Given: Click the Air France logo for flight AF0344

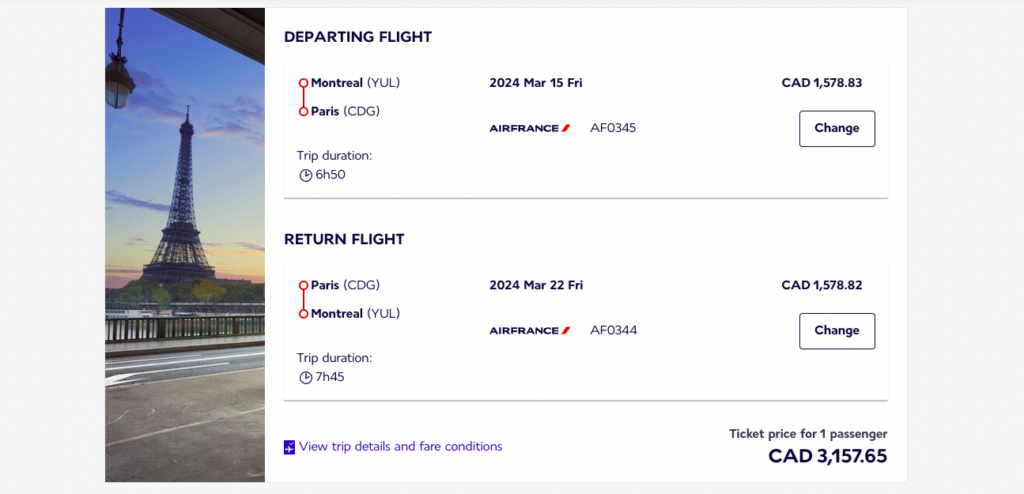Looking at the screenshot, I should (530, 330).
